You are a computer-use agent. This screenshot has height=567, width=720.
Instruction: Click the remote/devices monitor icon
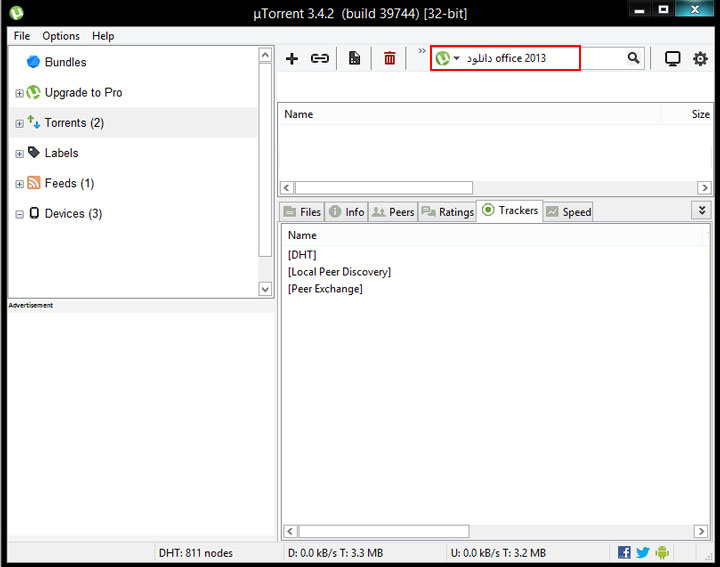coord(672,59)
